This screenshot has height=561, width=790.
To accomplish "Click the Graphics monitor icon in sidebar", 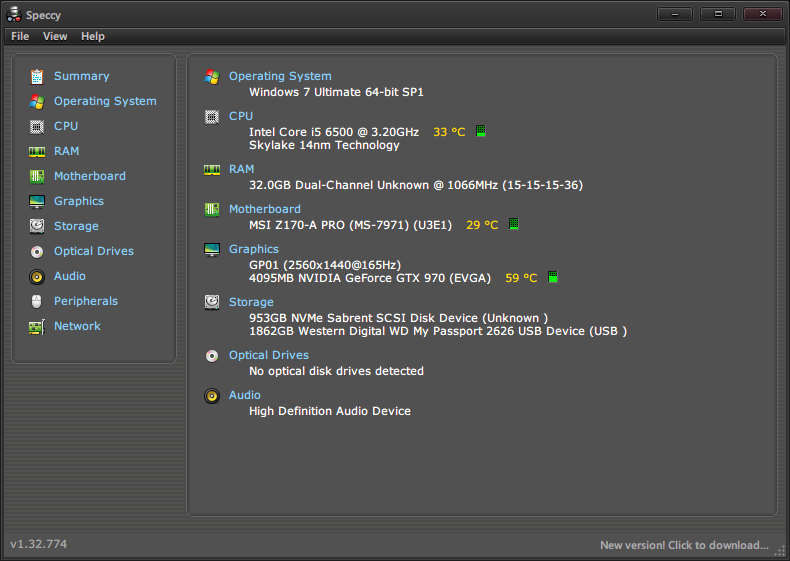I will tap(37, 202).
